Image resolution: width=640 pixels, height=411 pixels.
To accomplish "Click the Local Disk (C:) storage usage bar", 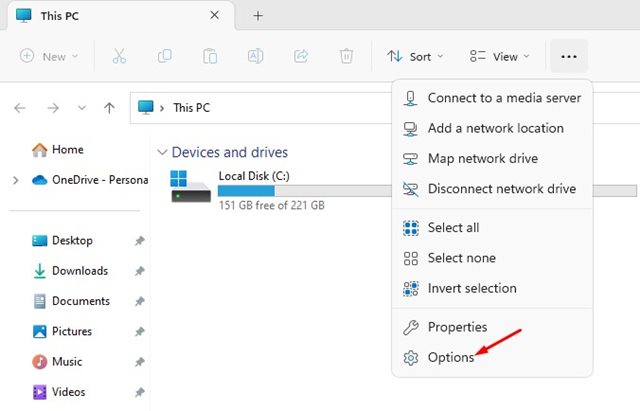I will tap(427, 191).
